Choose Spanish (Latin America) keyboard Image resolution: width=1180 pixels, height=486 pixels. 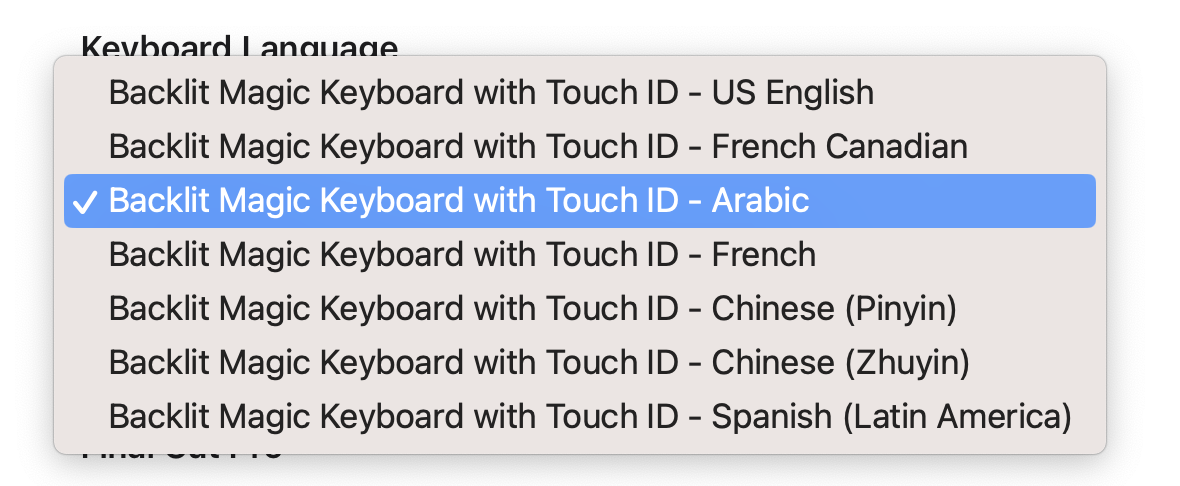(590, 416)
